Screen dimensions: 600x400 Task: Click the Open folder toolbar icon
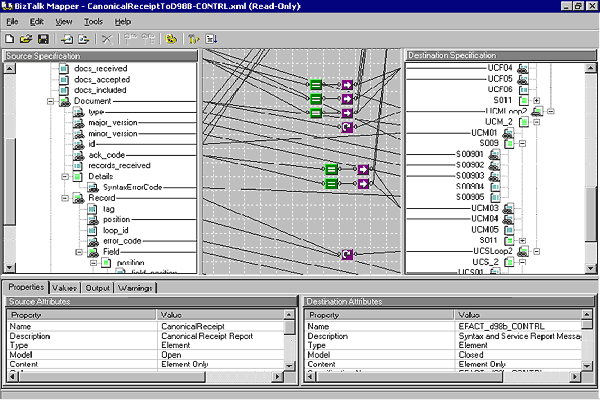click(x=26, y=39)
